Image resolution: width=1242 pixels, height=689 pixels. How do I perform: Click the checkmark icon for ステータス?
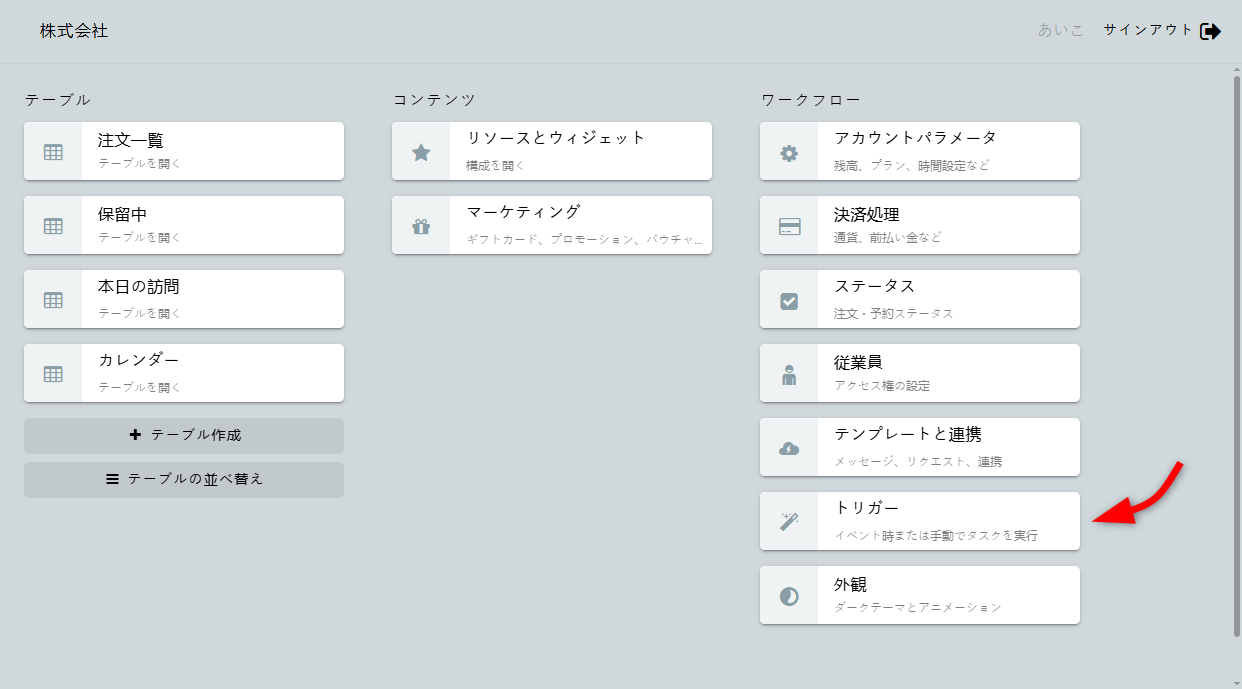tap(789, 300)
